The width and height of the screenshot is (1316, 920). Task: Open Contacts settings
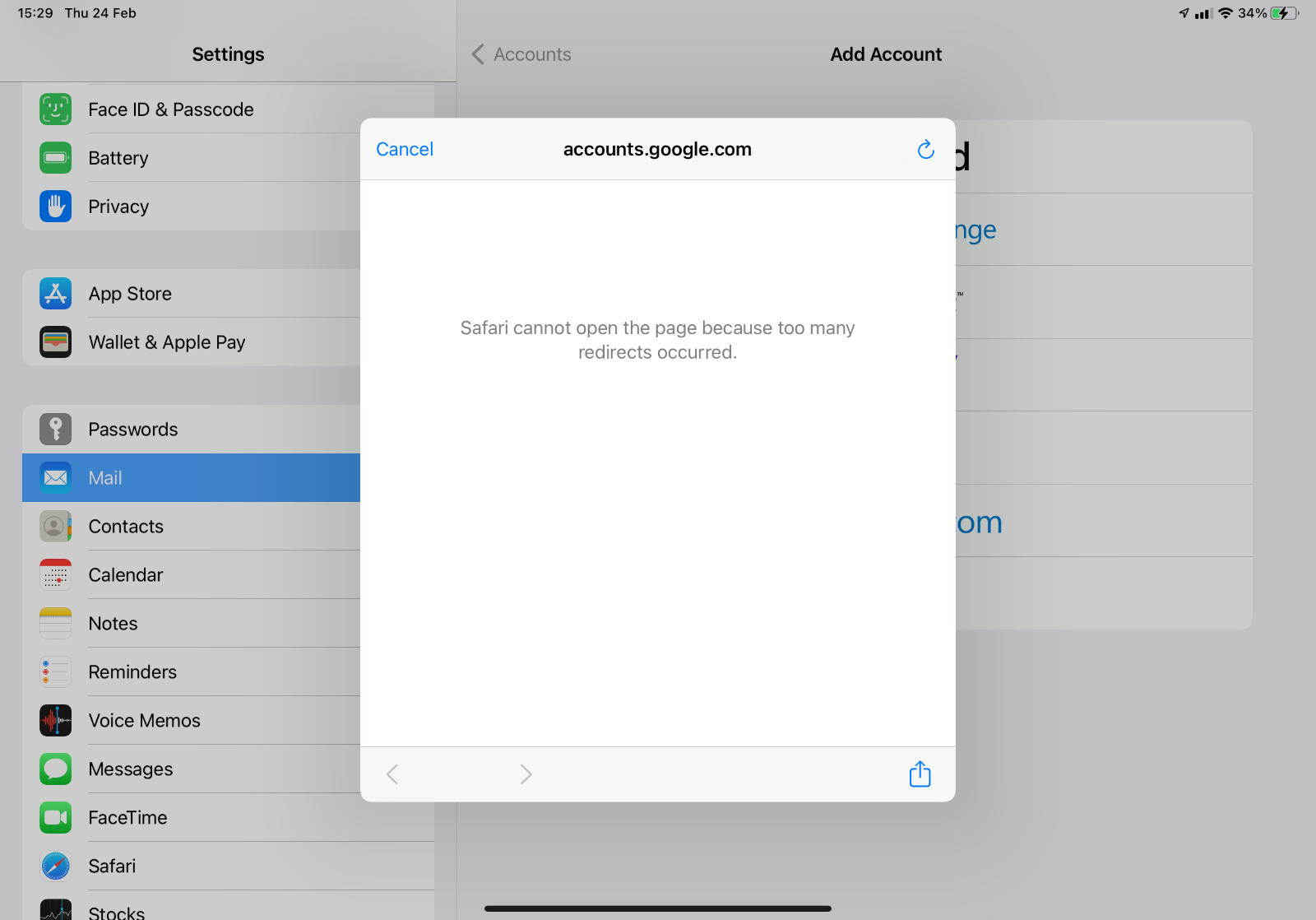[191, 527]
